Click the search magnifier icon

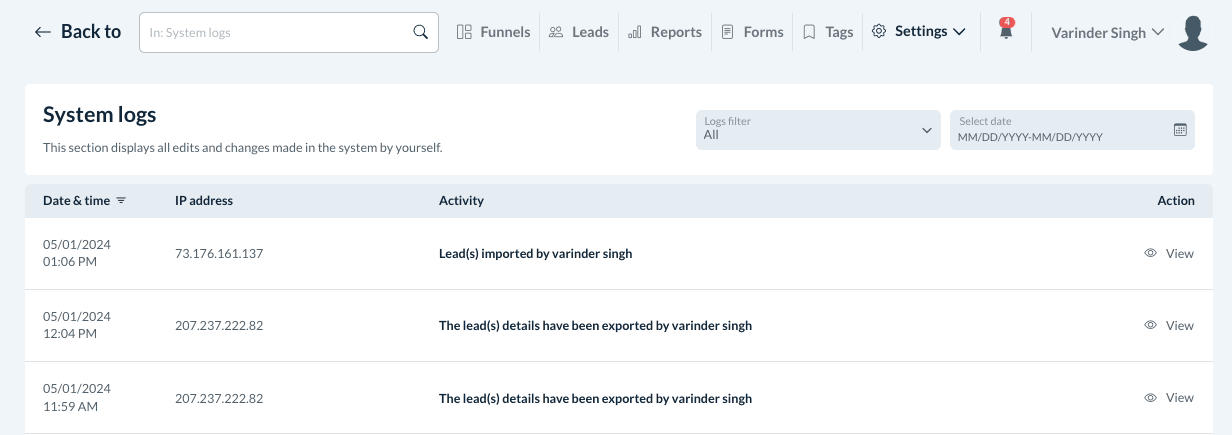(x=421, y=32)
